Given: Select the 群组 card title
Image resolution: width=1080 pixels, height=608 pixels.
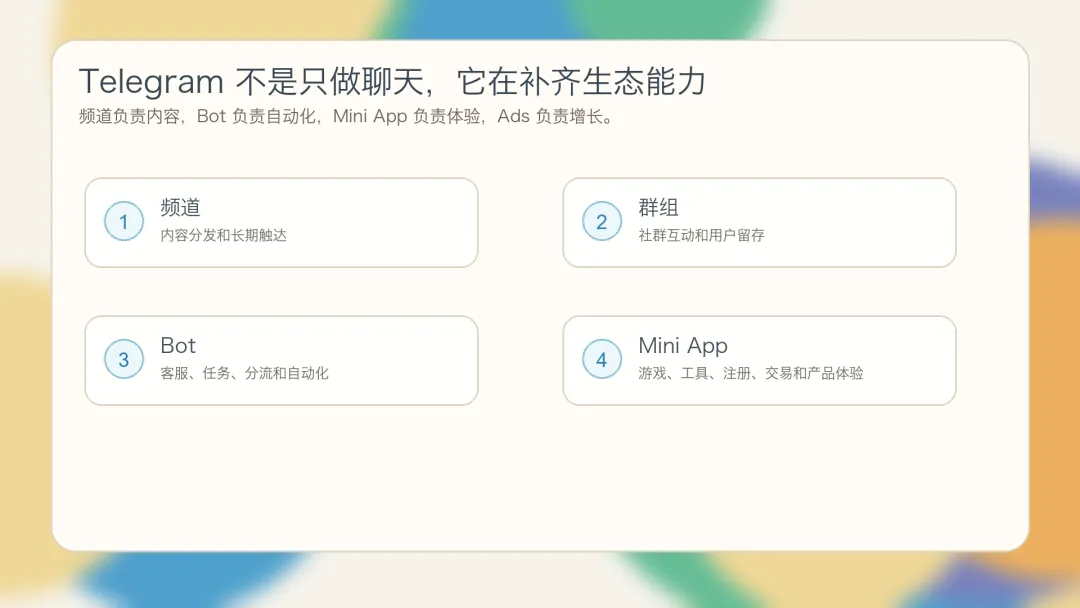Looking at the screenshot, I should pyautogui.click(x=658, y=207).
